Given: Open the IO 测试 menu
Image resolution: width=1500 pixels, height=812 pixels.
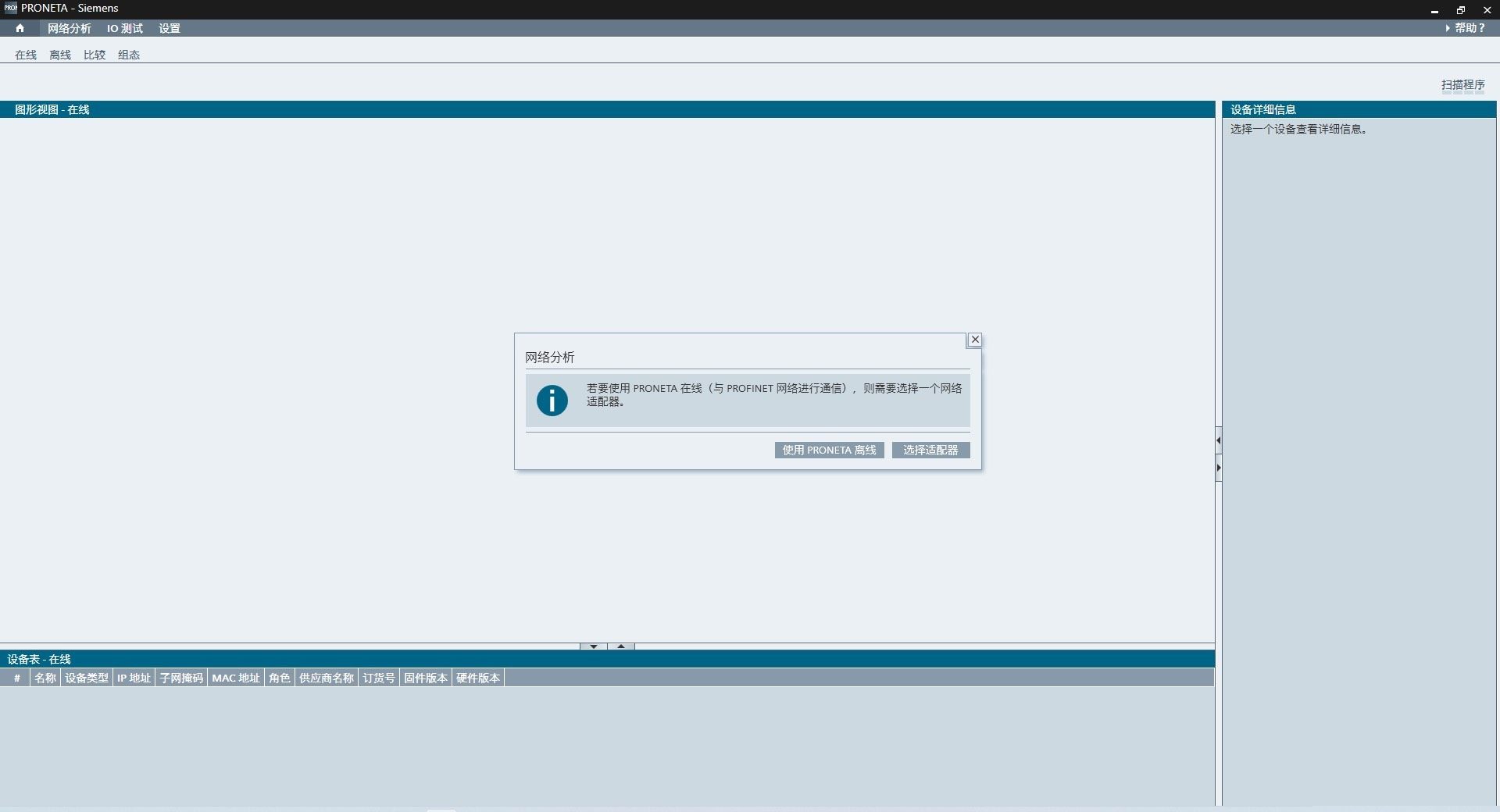Looking at the screenshot, I should [125, 28].
